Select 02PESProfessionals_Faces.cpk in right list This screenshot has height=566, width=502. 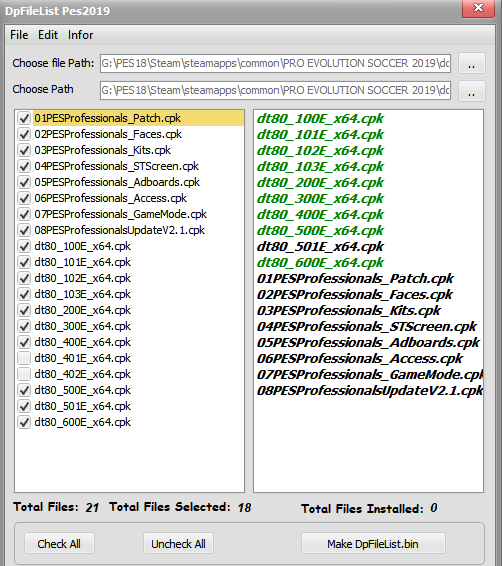pos(355,295)
